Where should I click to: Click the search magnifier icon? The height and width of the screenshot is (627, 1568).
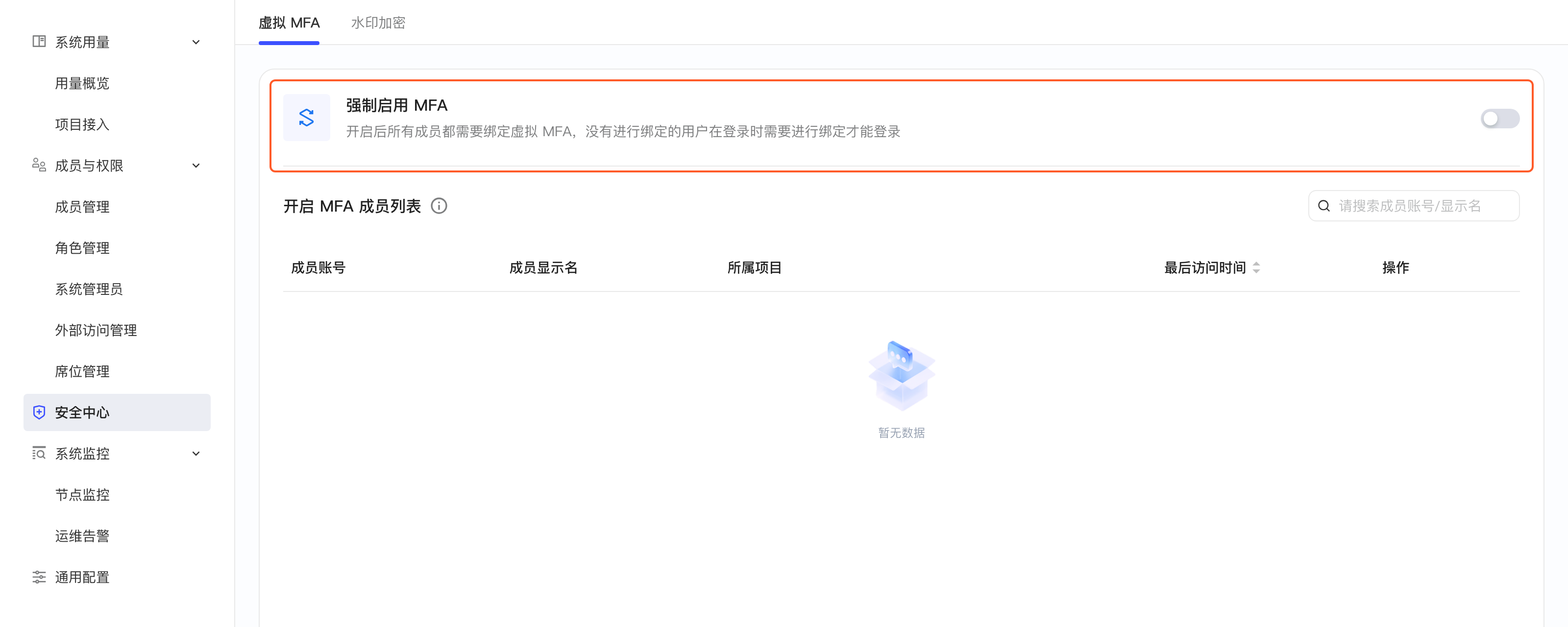click(x=1323, y=206)
